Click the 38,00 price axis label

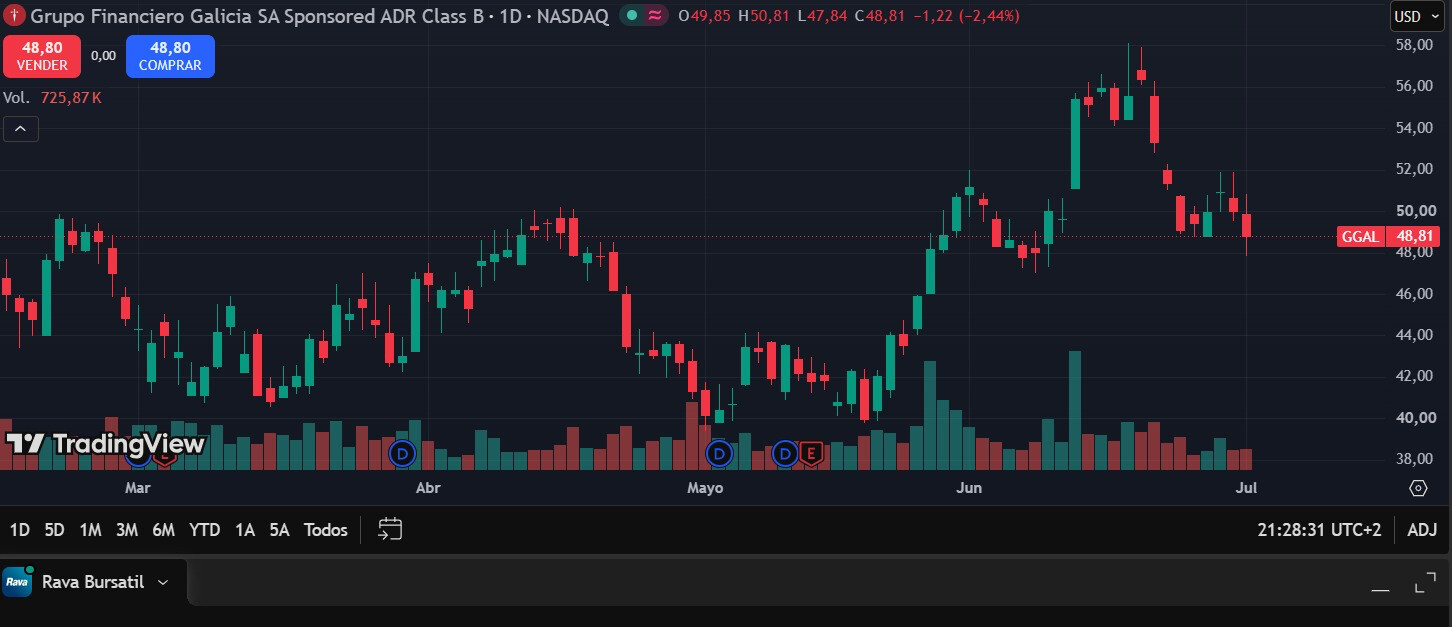tap(1415, 459)
